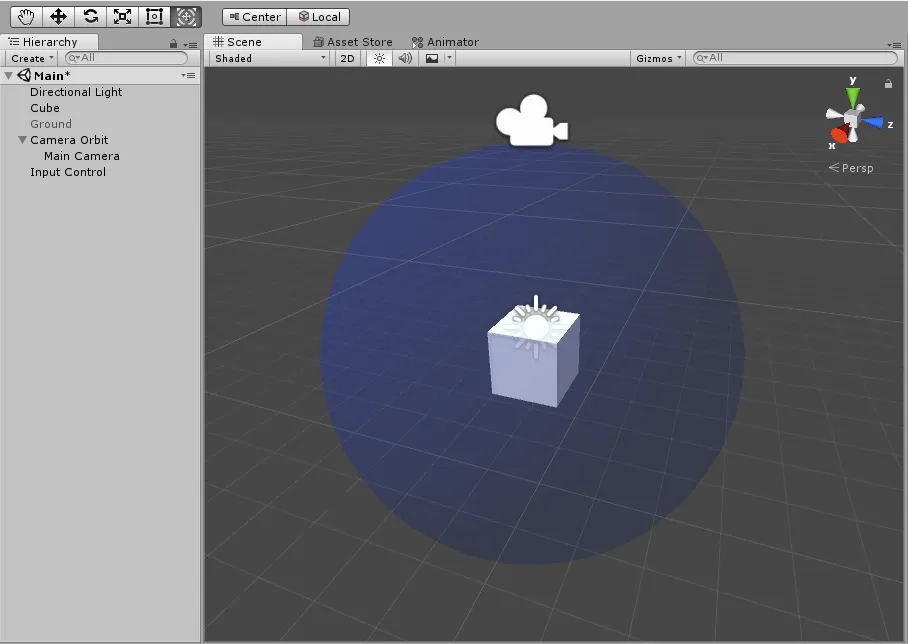Click the blue Z axis cone

pos(873,122)
